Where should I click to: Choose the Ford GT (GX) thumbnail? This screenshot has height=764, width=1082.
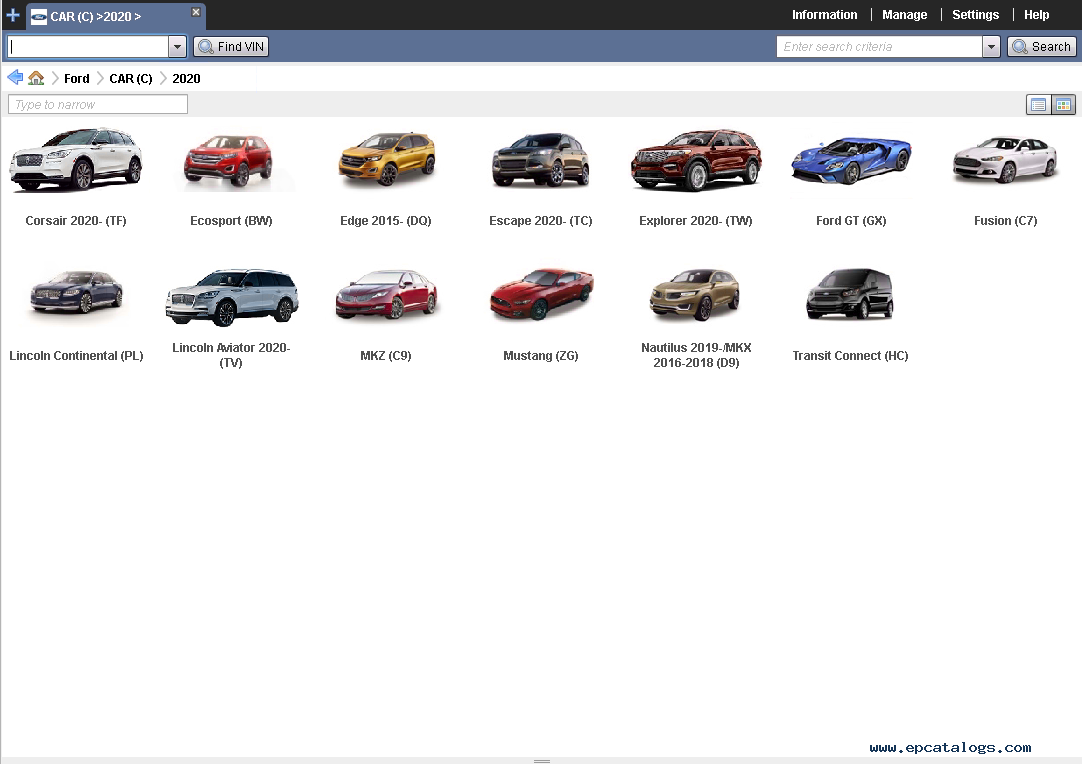(851, 161)
